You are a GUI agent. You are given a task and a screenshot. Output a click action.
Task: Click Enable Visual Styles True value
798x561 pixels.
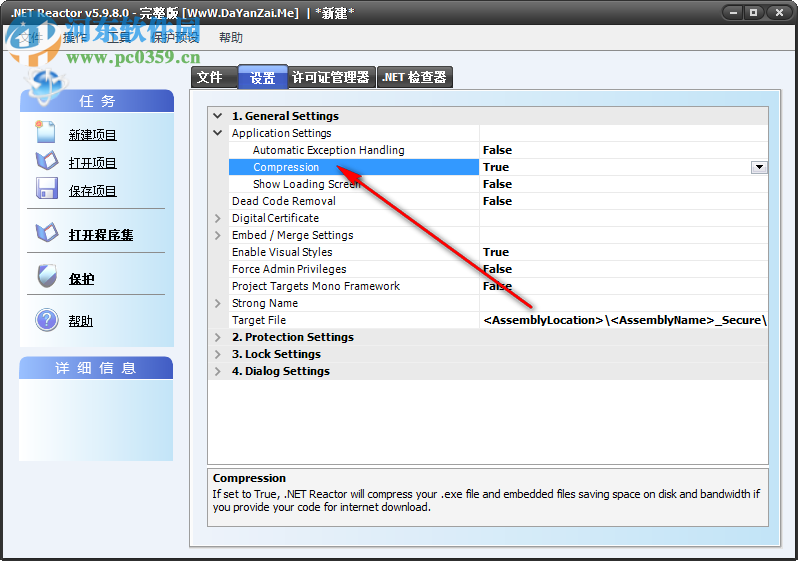coord(496,252)
